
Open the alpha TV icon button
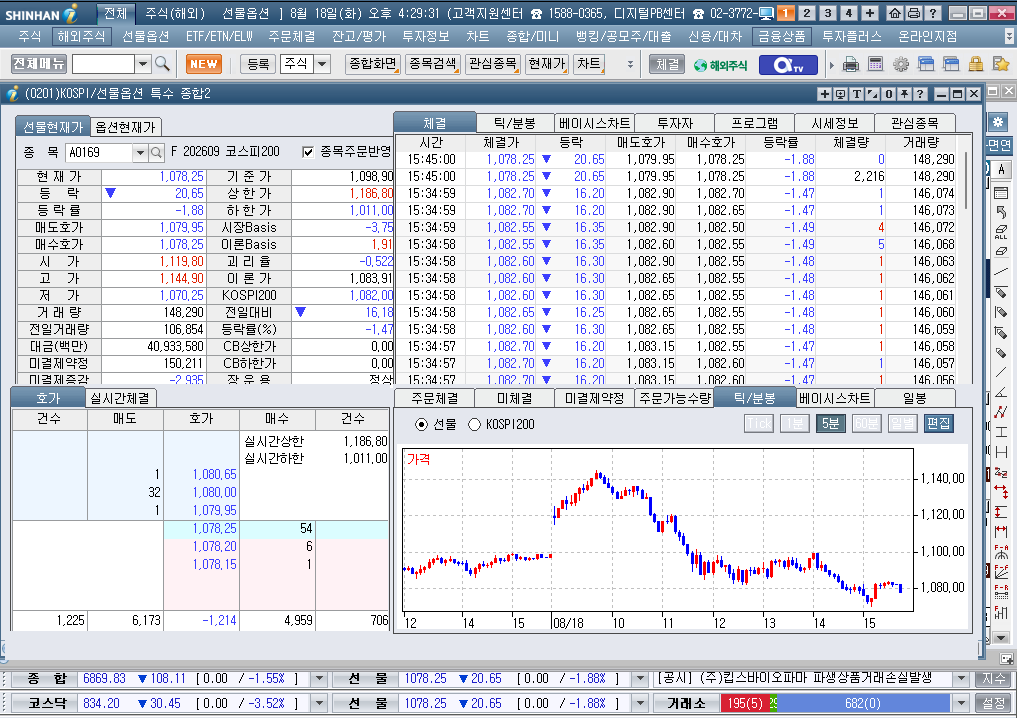[x=788, y=64]
